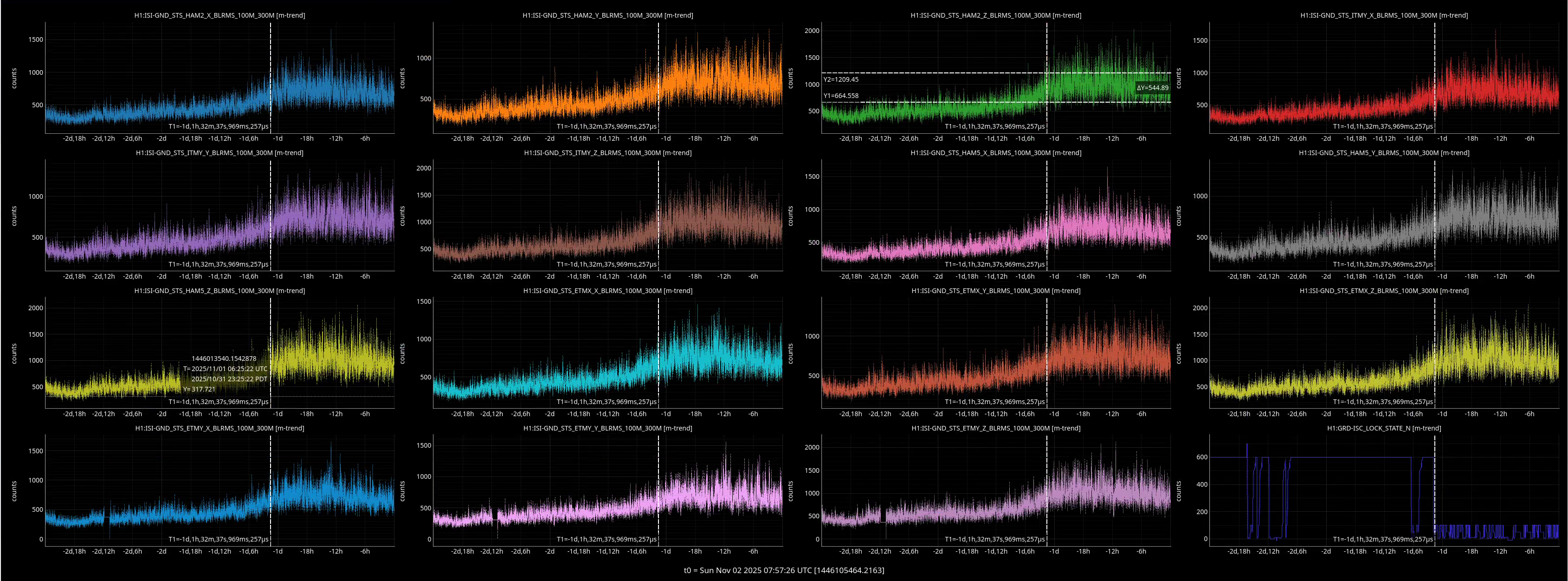
Task: Click the Y=317.721 tooltip in the HAM5_Z plot
Action: pyautogui.click(x=199, y=389)
